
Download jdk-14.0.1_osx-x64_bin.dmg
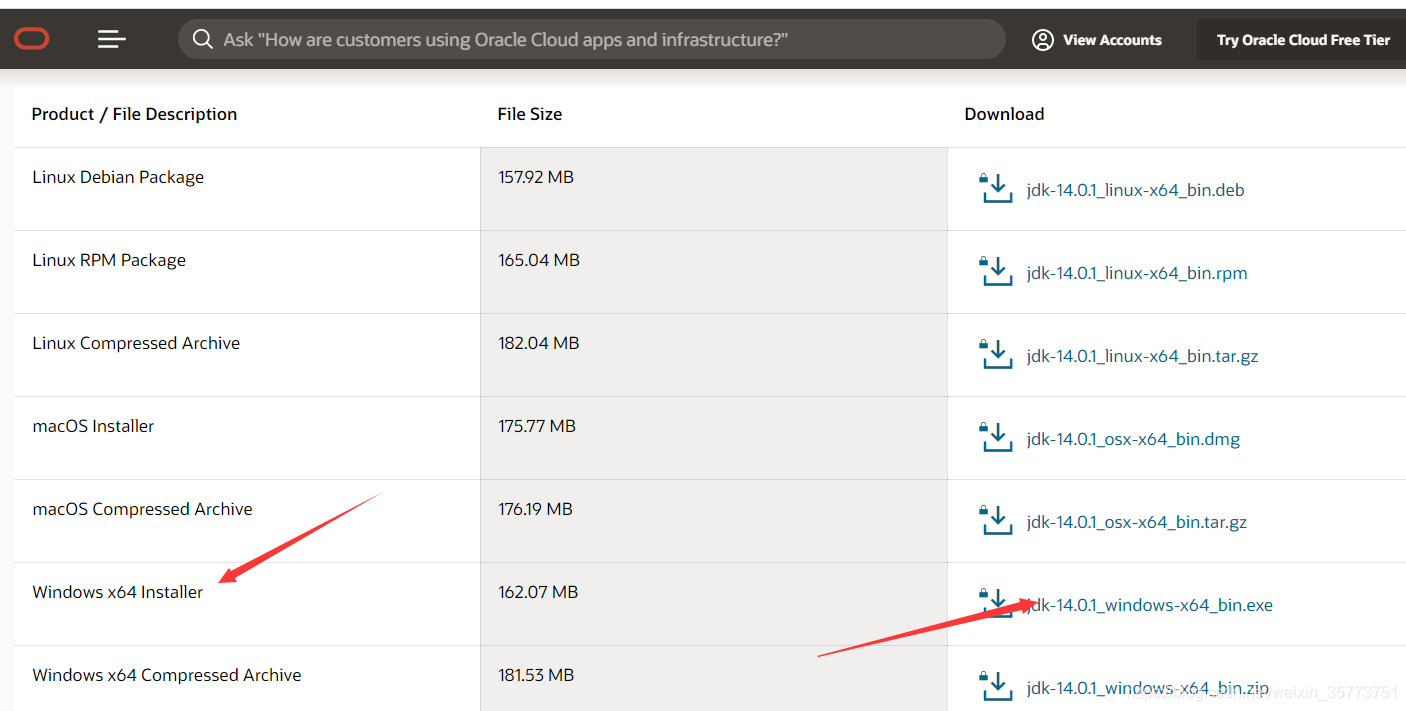click(1133, 439)
